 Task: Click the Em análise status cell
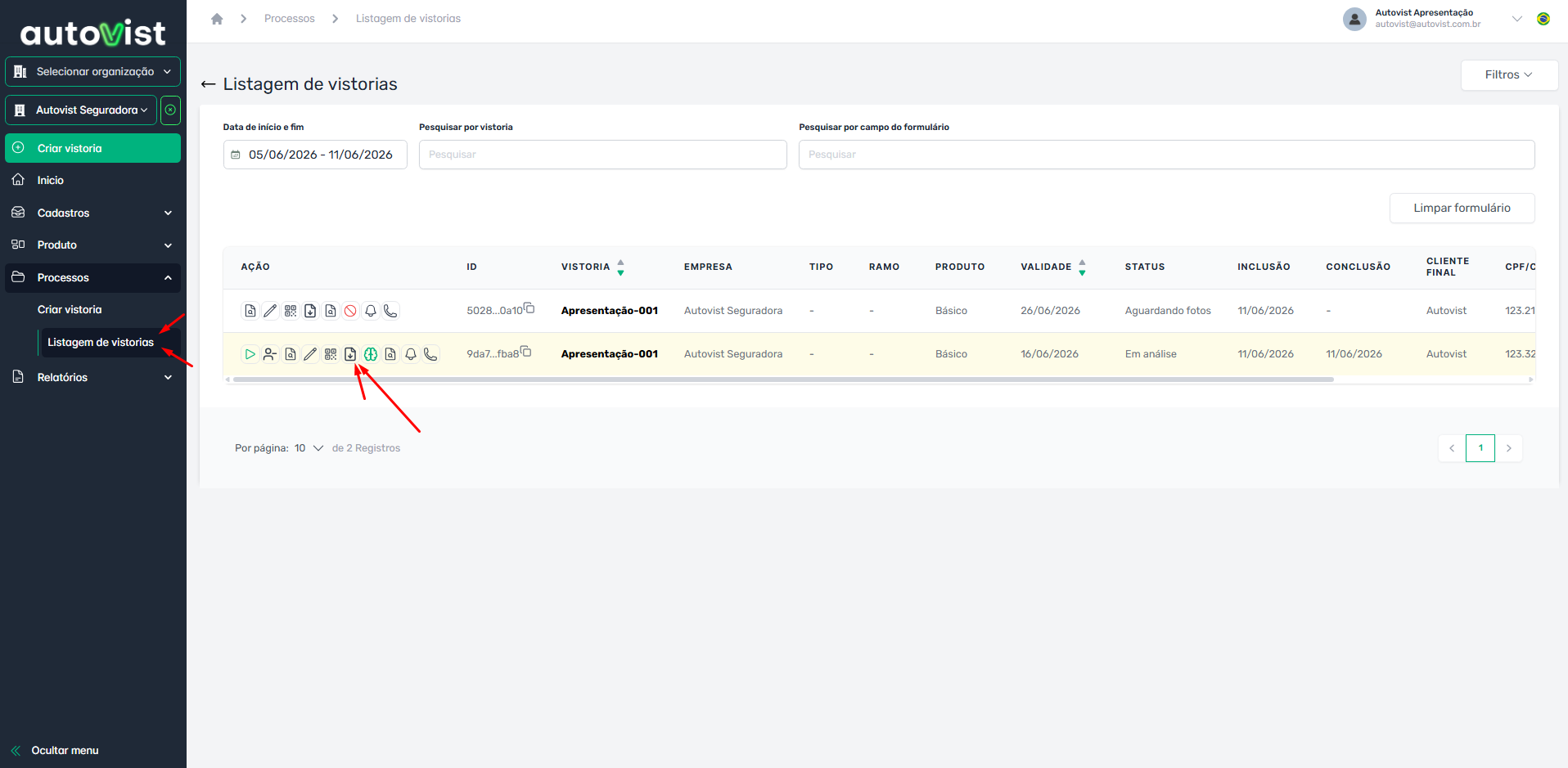click(x=1151, y=354)
